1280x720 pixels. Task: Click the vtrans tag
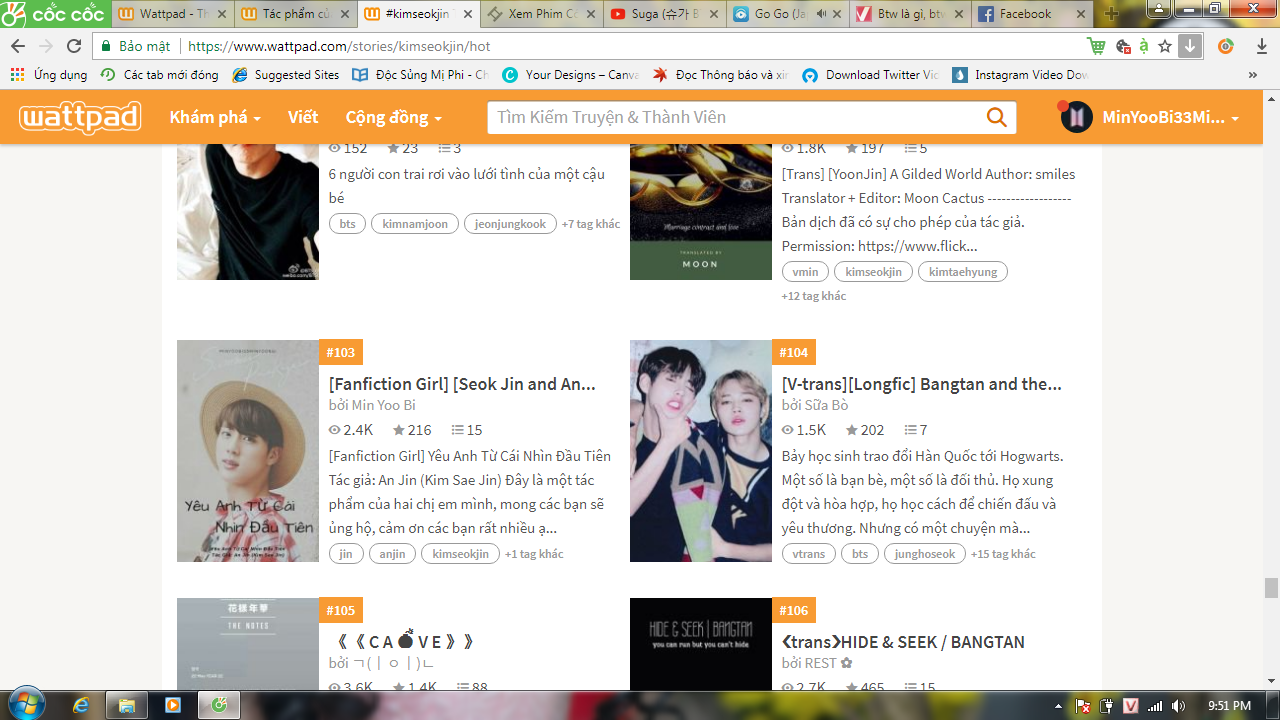tap(809, 554)
